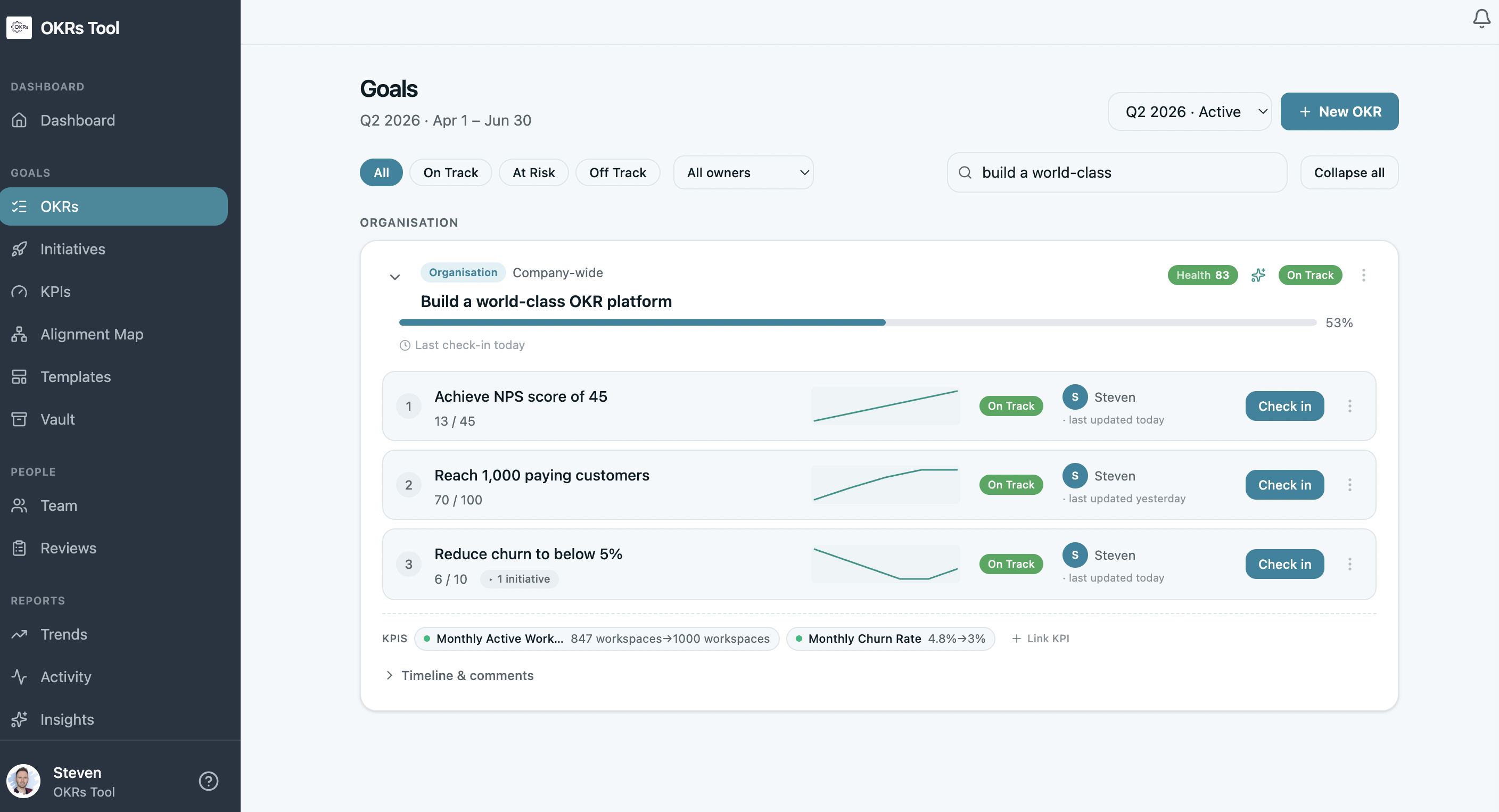
Task: Click the Alignment Map icon
Action: (x=19, y=334)
